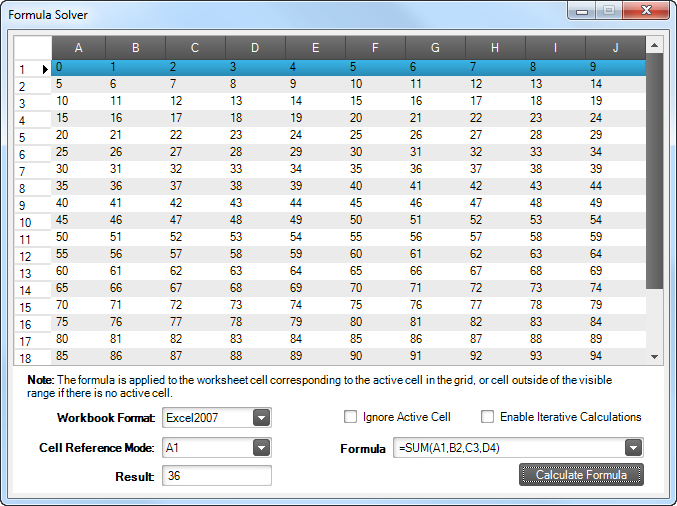Click cell B2 containing 6
This screenshot has width=677, height=506.
click(x=136, y=84)
